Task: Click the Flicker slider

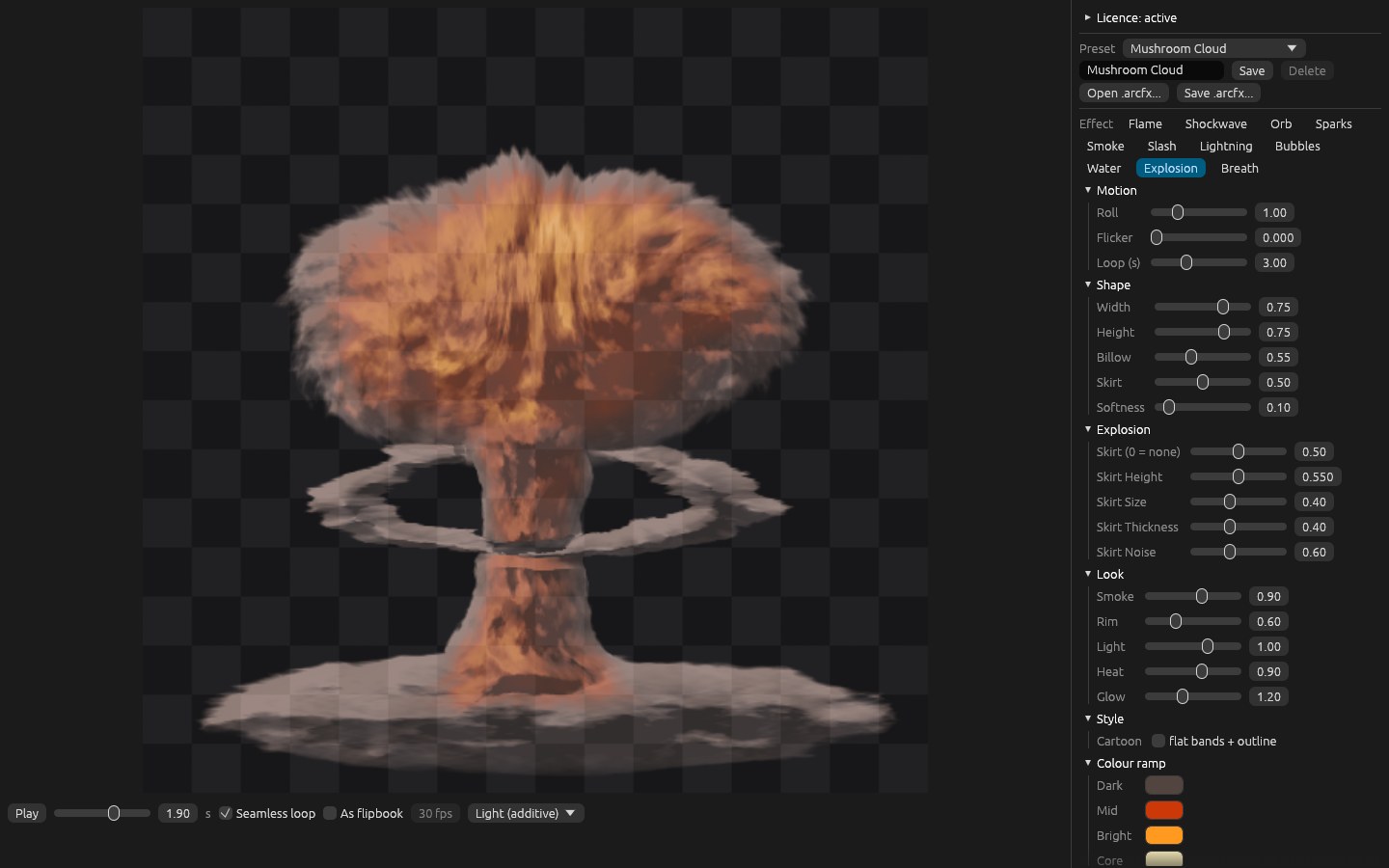Action: [x=1199, y=237]
